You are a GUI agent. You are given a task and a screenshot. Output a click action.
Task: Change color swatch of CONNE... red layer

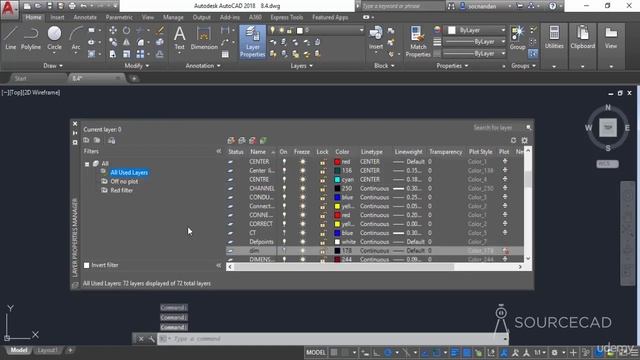coord(338,215)
